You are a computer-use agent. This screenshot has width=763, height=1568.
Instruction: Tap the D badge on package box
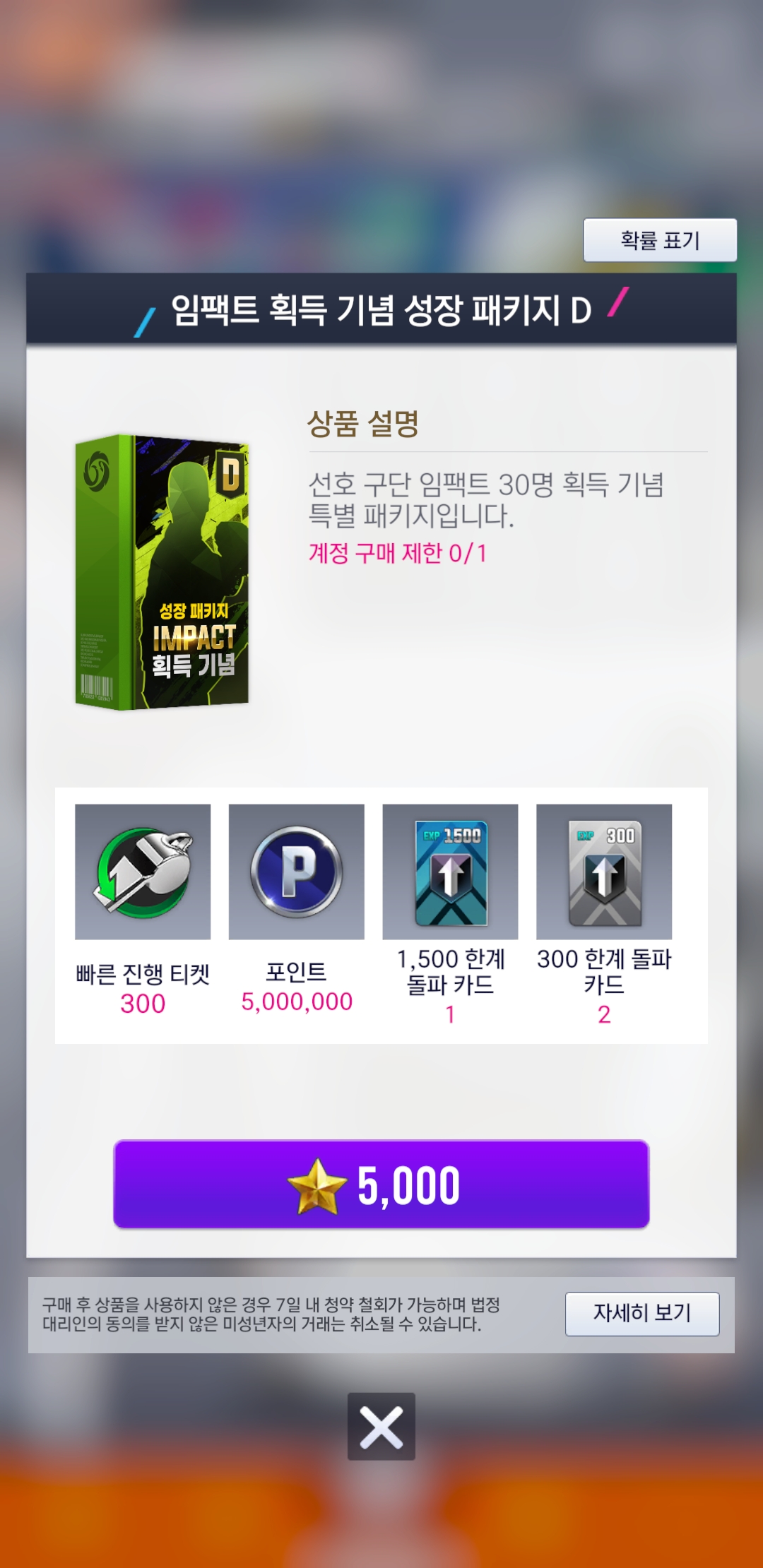pos(230,474)
